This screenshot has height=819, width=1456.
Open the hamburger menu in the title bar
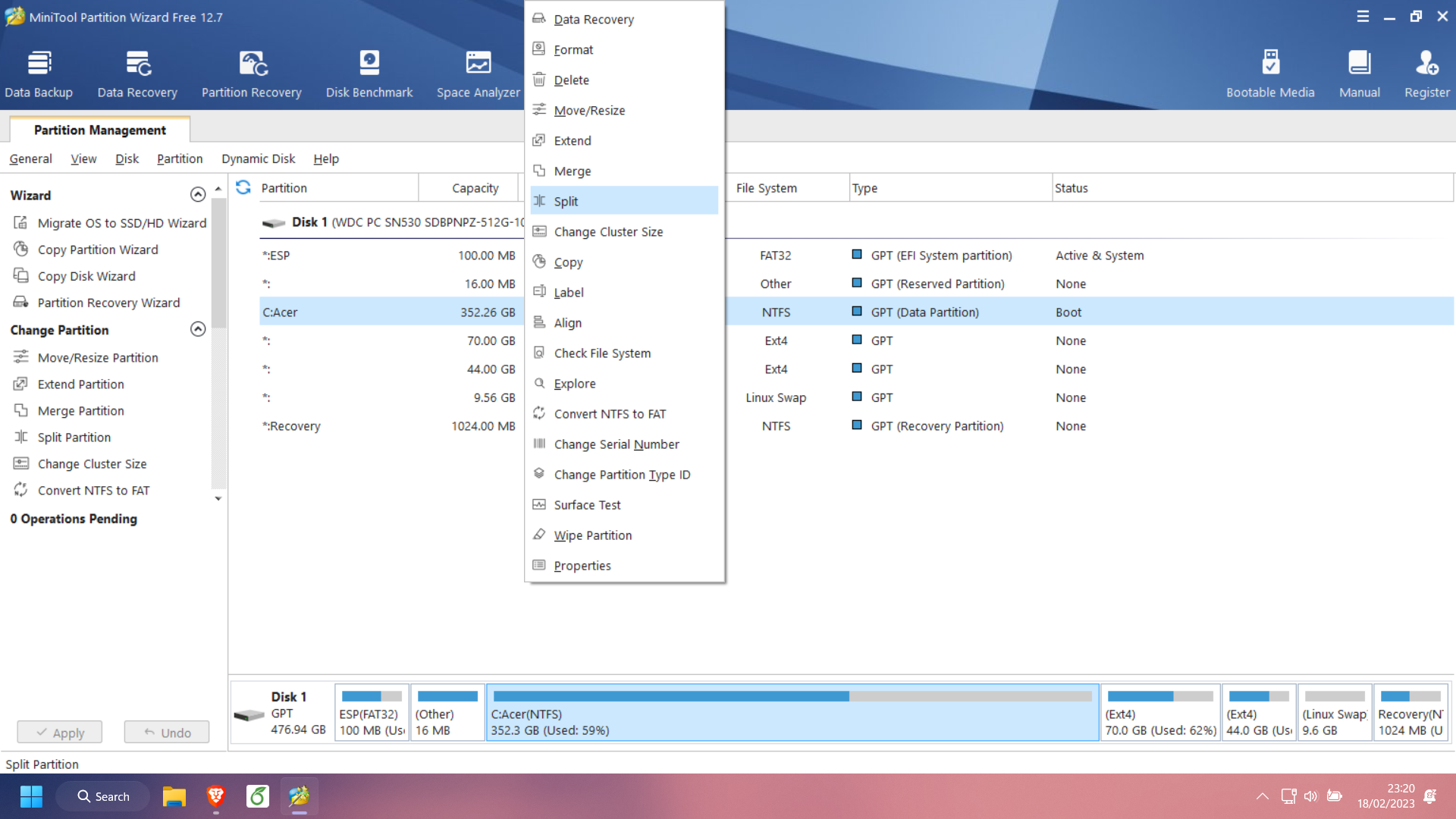point(1363,17)
